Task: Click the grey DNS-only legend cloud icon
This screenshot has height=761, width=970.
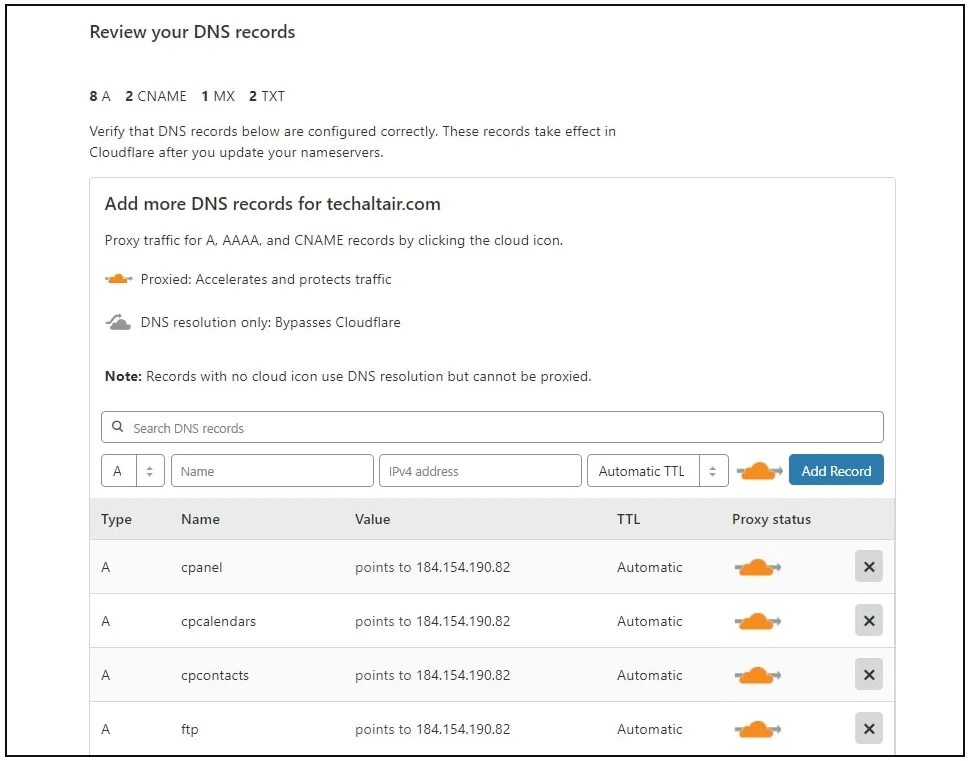Action: pos(118,322)
